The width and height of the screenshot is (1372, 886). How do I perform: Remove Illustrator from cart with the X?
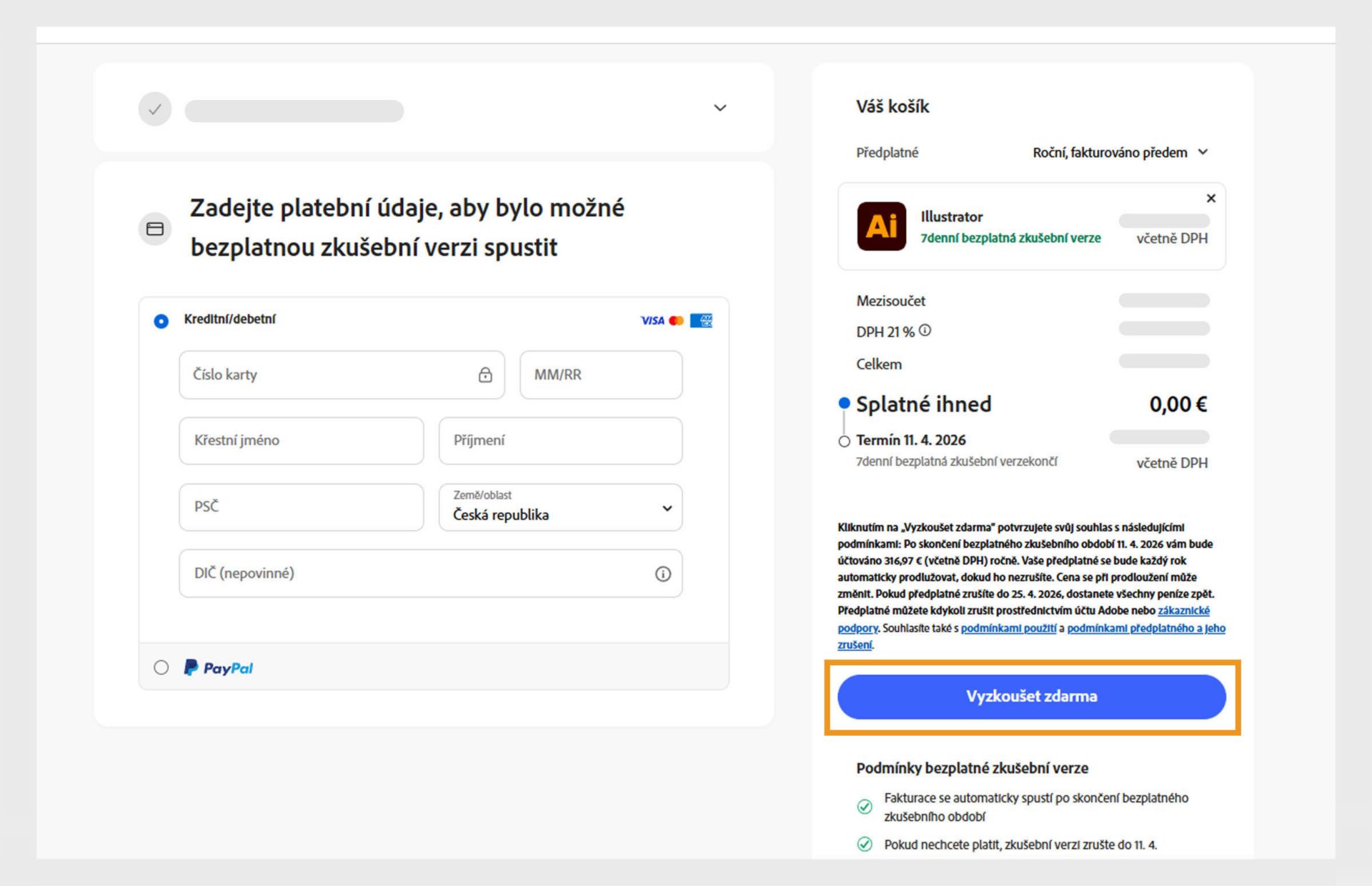click(x=1211, y=199)
